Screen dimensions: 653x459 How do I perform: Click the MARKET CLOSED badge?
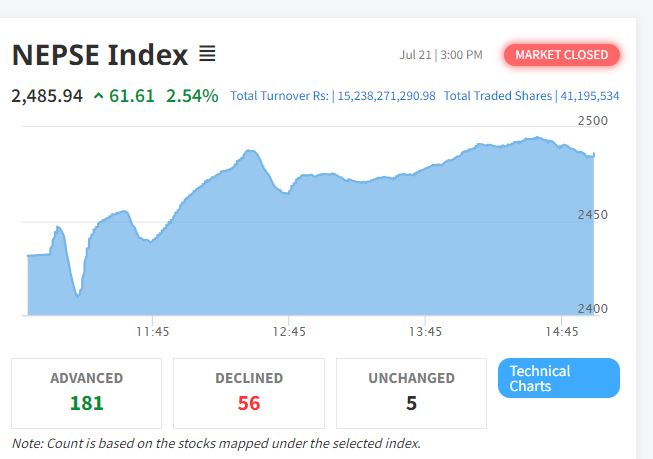[561, 55]
